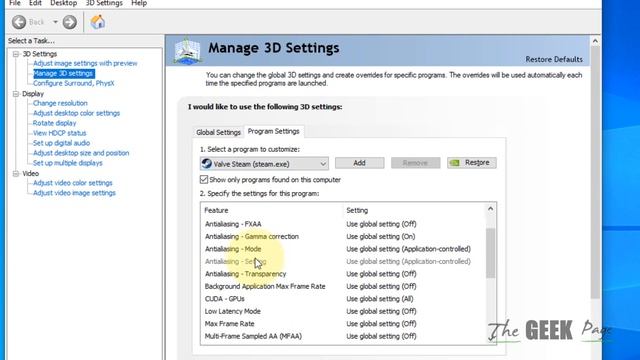Click the settings list scroll-up arrow
This screenshot has height=360, width=640.
click(x=490, y=209)
